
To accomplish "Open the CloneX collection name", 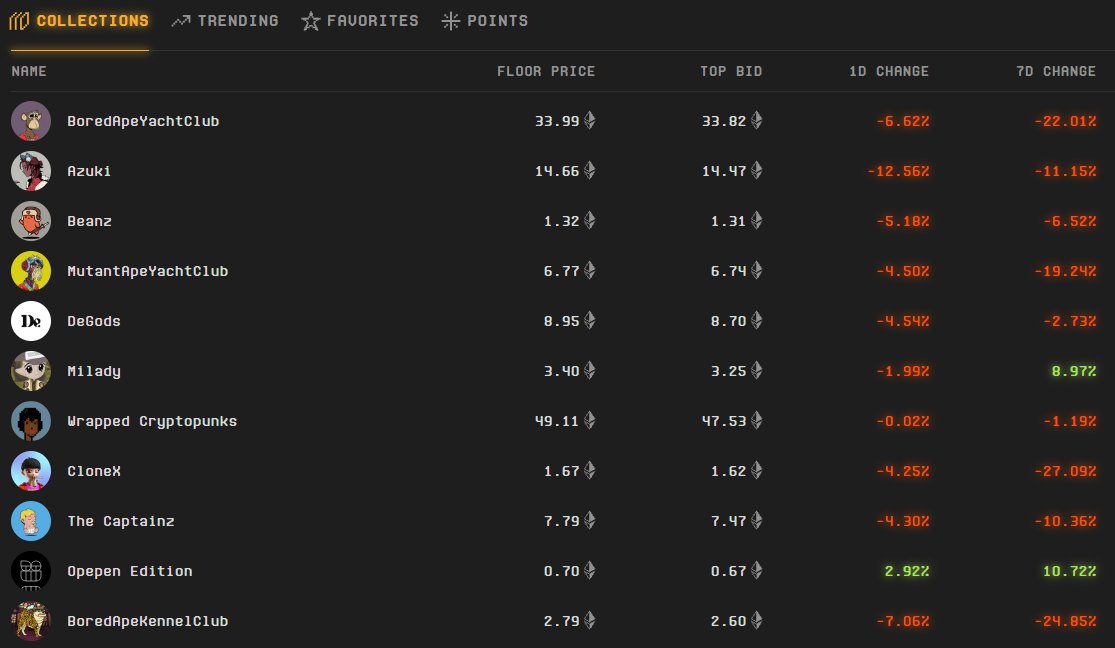I will coord(93,471).
